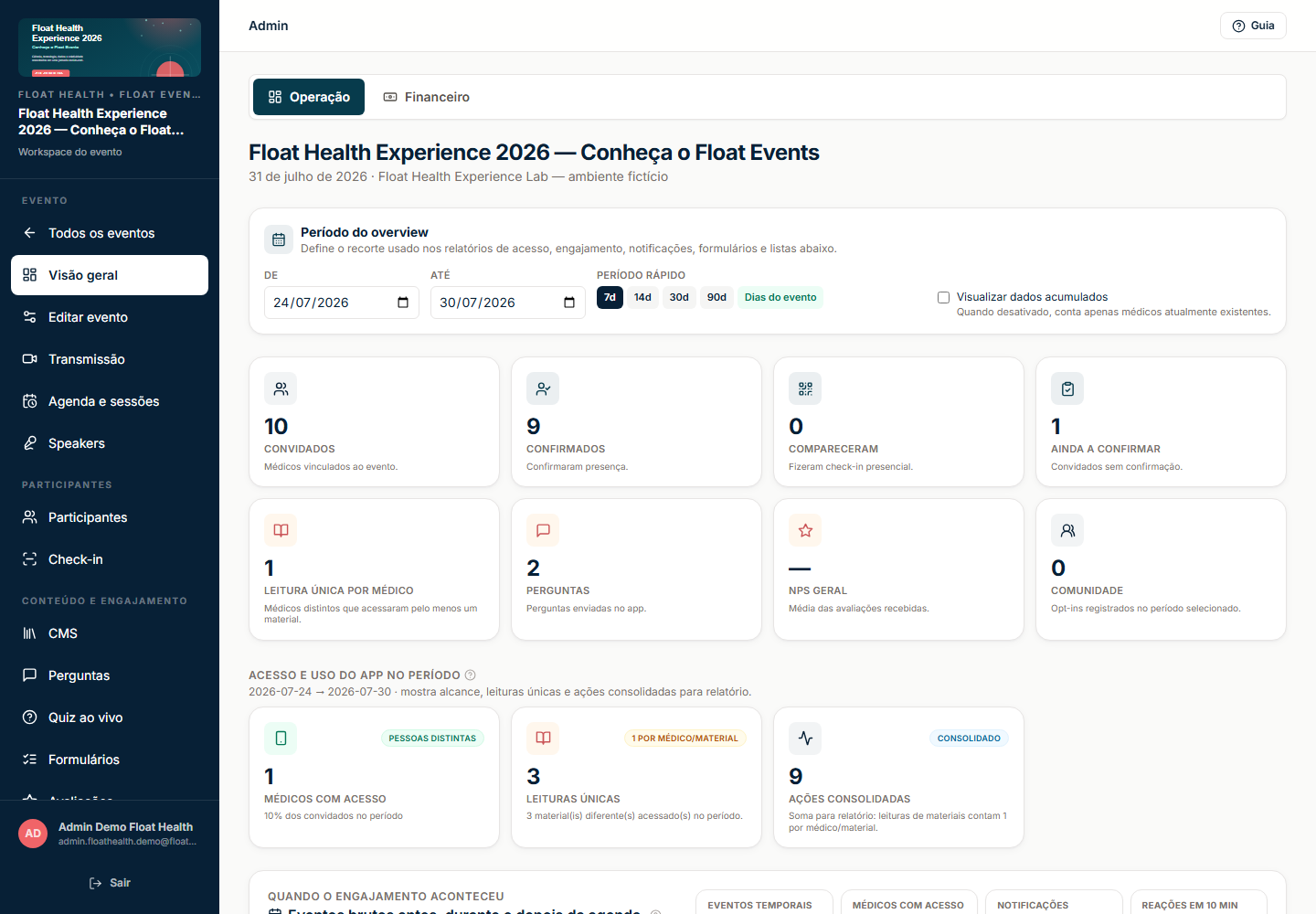Click the sliders icon beside Editar evento
Viewport: 1316px width, 914px height.
tap(30, 317)
